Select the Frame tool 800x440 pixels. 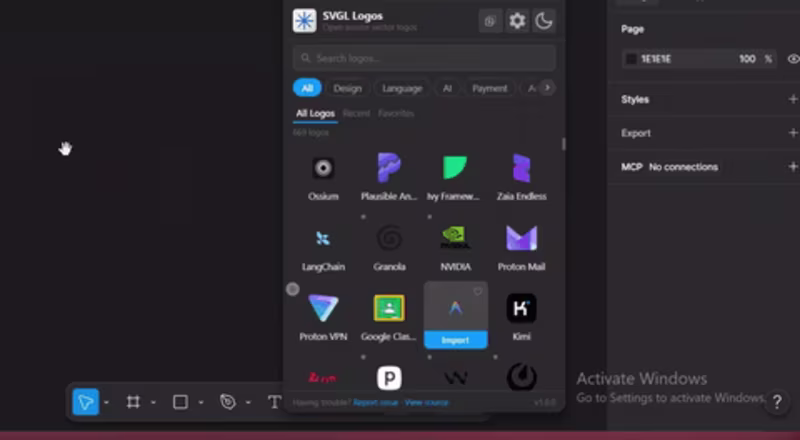coord(133,402)
